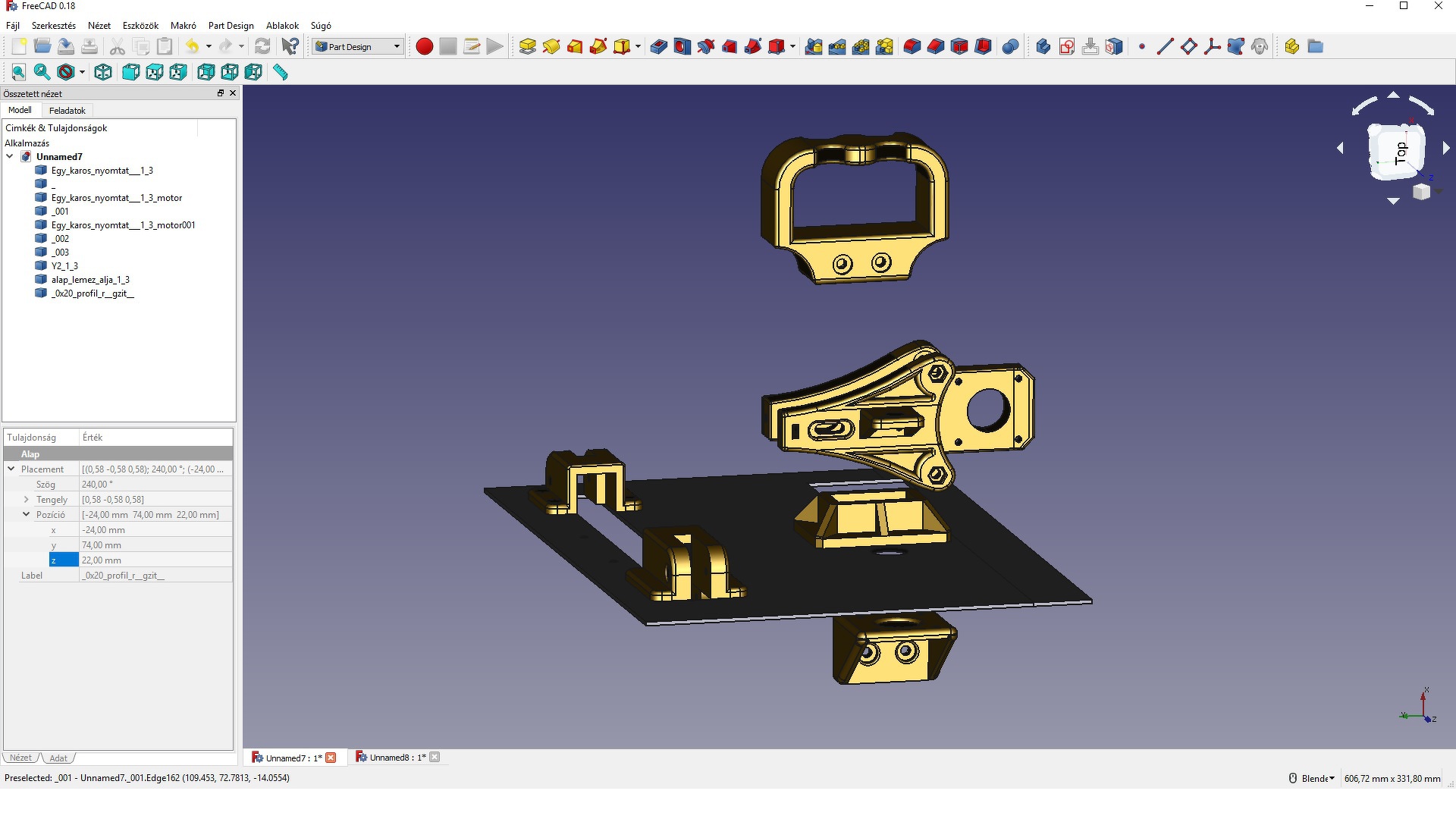Click the measure distance ruler icon

281,72
